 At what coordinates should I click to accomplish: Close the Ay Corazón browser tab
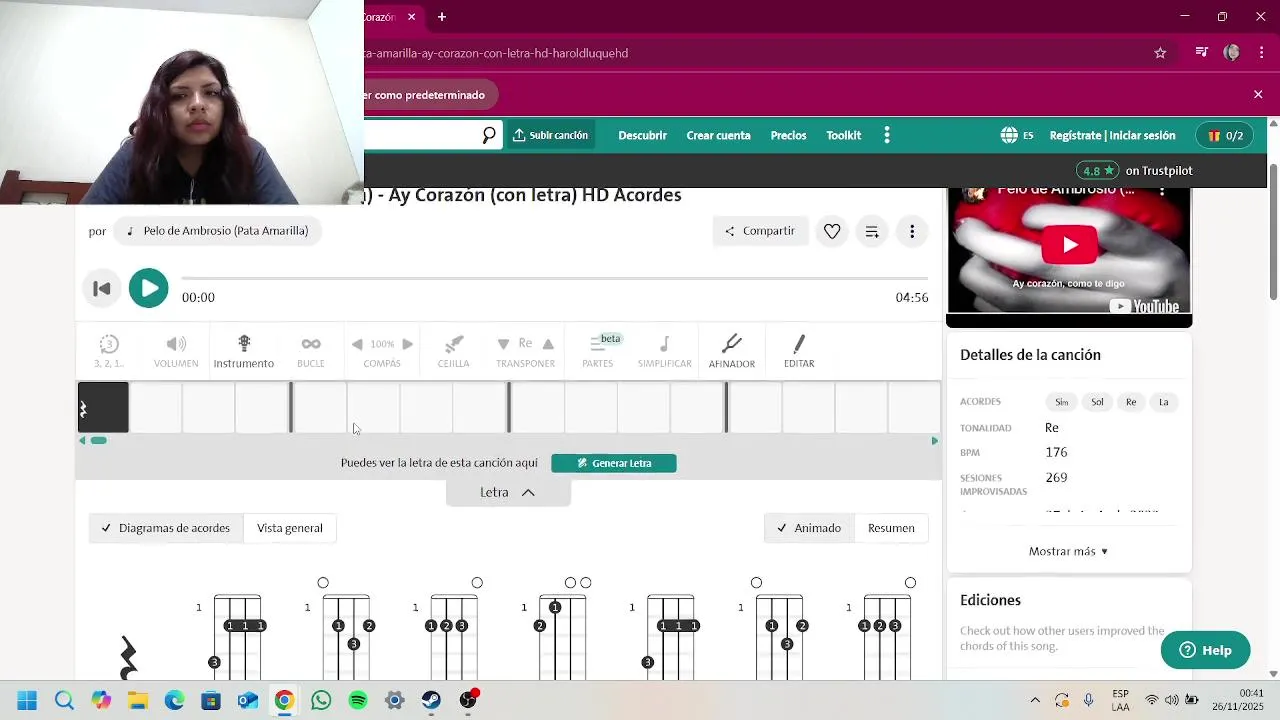(x=411, y=17)
